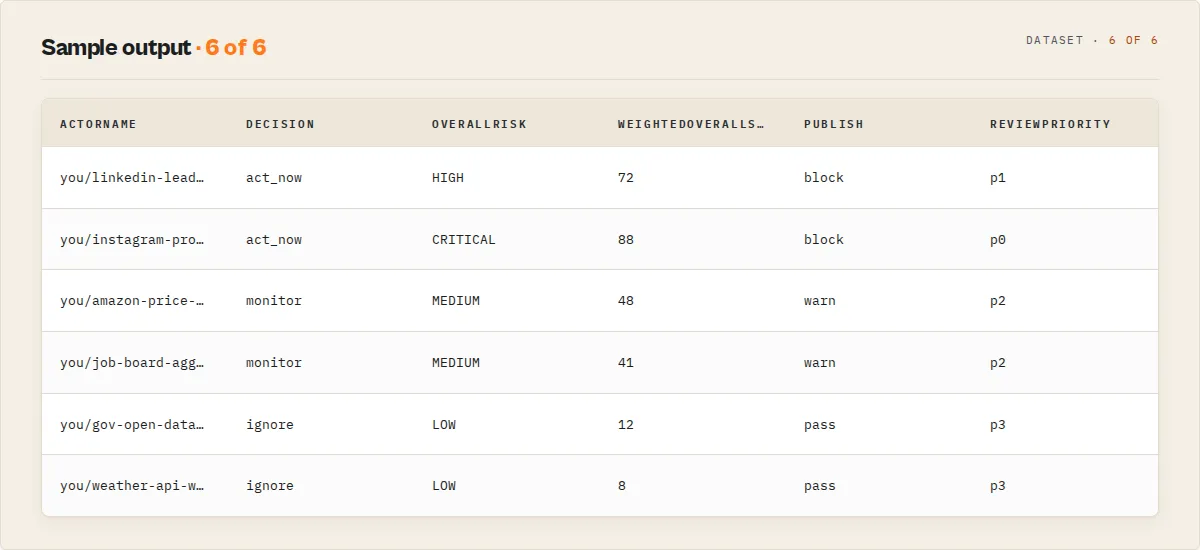Click the p0 review priority
Image resolution: width=1200 pixels, height=550 pixels.
pyautogui.click(x=998, y=240)
